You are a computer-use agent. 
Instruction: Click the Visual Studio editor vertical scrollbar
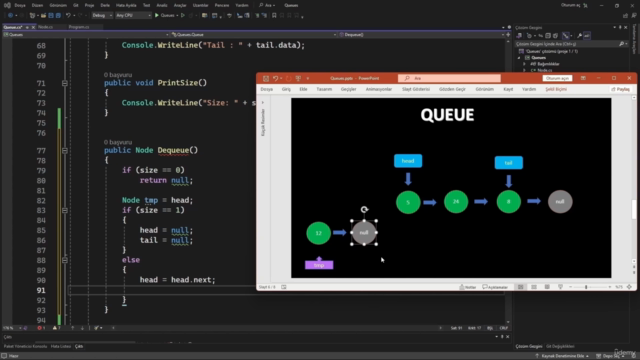[508, 182]
